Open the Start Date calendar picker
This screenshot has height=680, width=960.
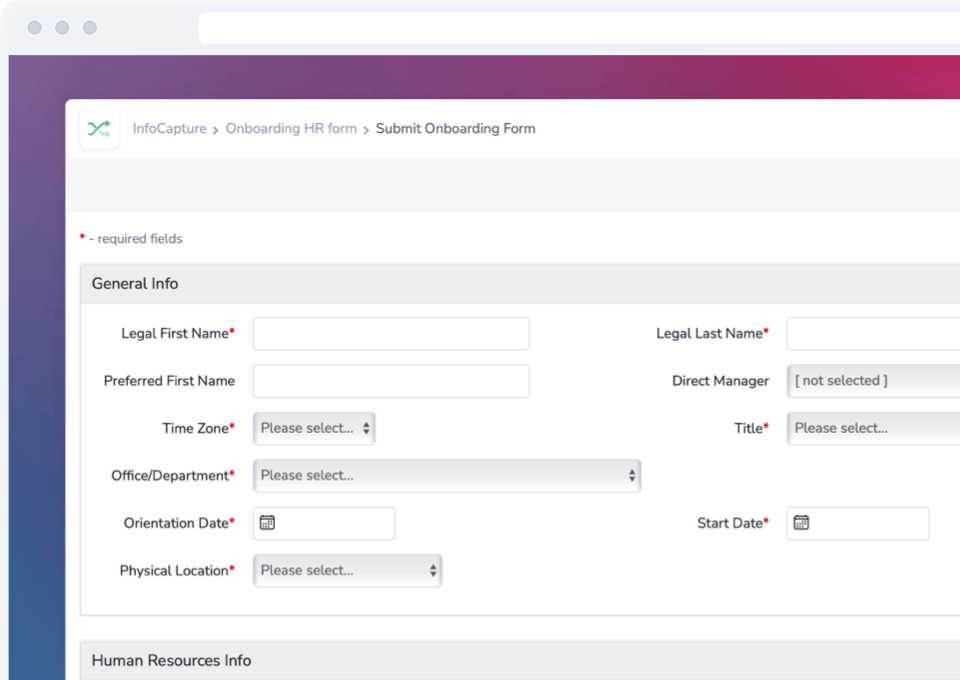800,522
